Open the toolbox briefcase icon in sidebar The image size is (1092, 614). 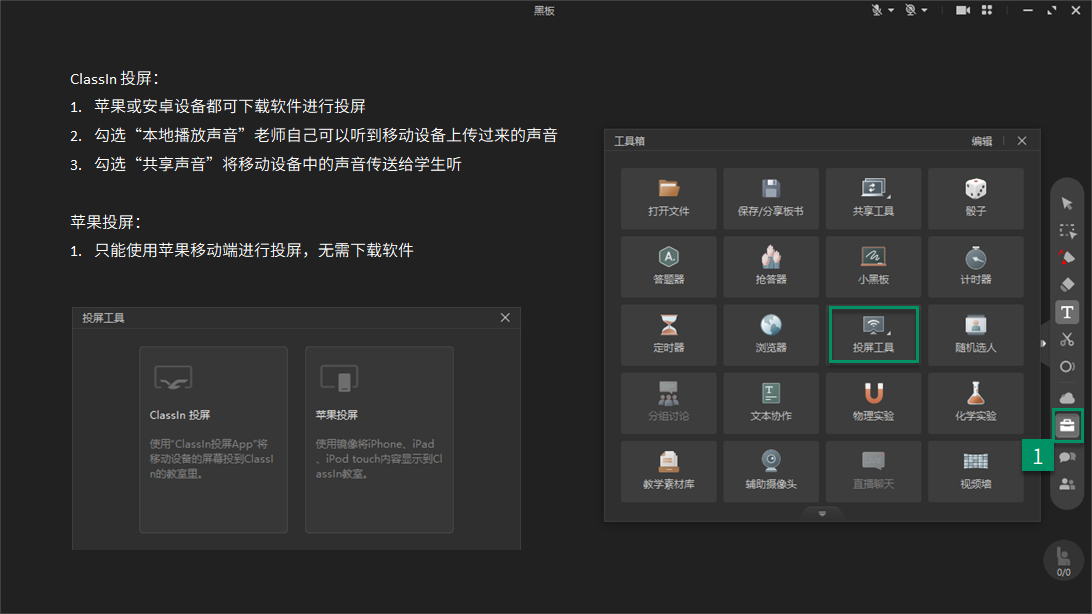click(1067, 425)
